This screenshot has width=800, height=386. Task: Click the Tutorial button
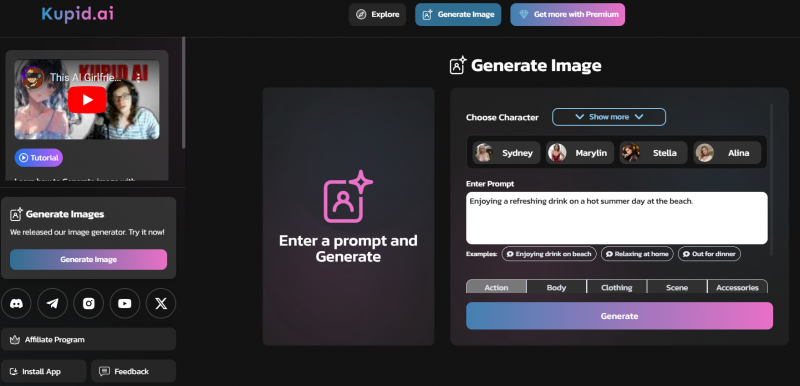[39, 158]
